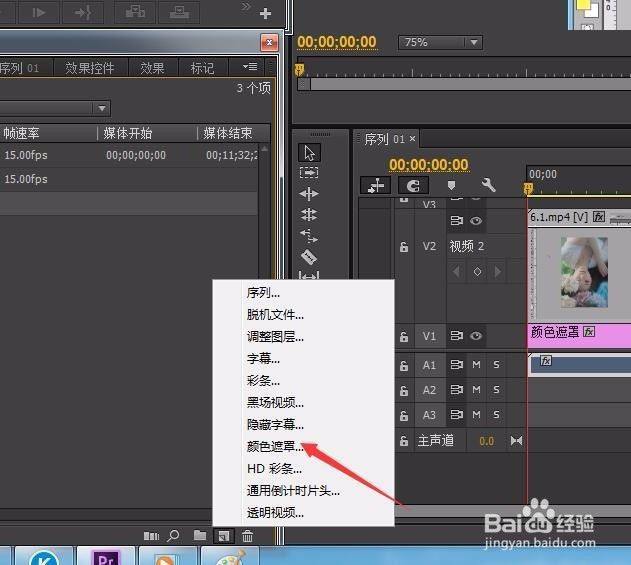Viewport: 631px width, 565px height.
Task: Open the K app icon in taskbar
Action: 44,557
